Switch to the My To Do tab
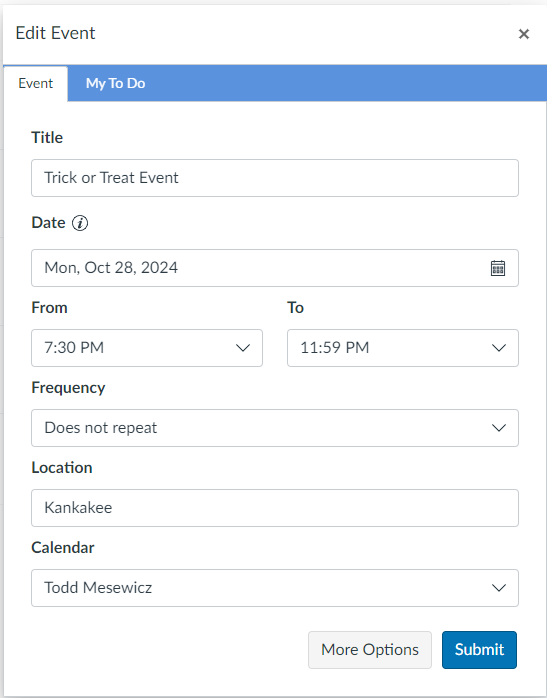 pos(115,83)
